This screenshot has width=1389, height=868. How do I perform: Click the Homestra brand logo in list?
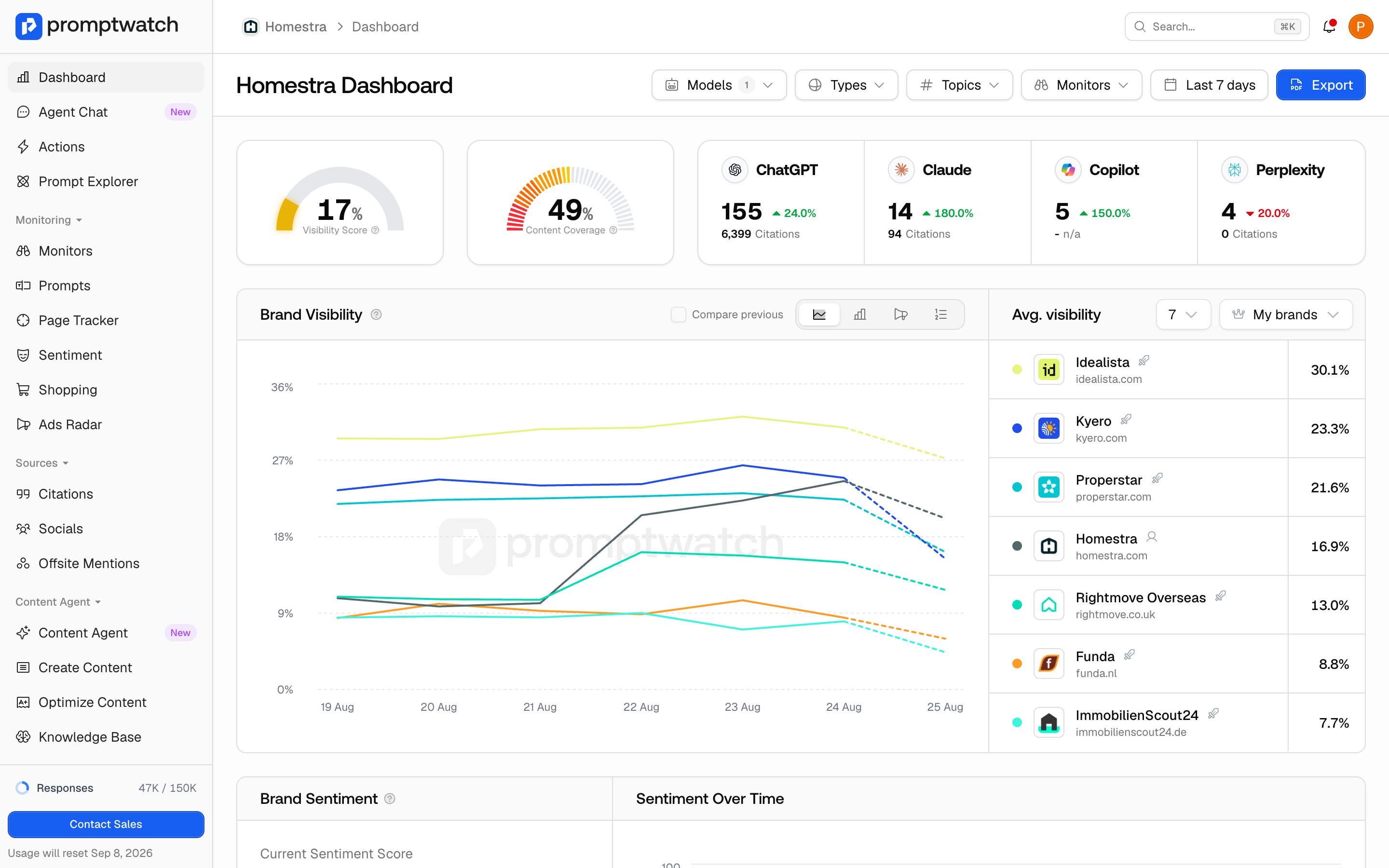pos(1049,546)
